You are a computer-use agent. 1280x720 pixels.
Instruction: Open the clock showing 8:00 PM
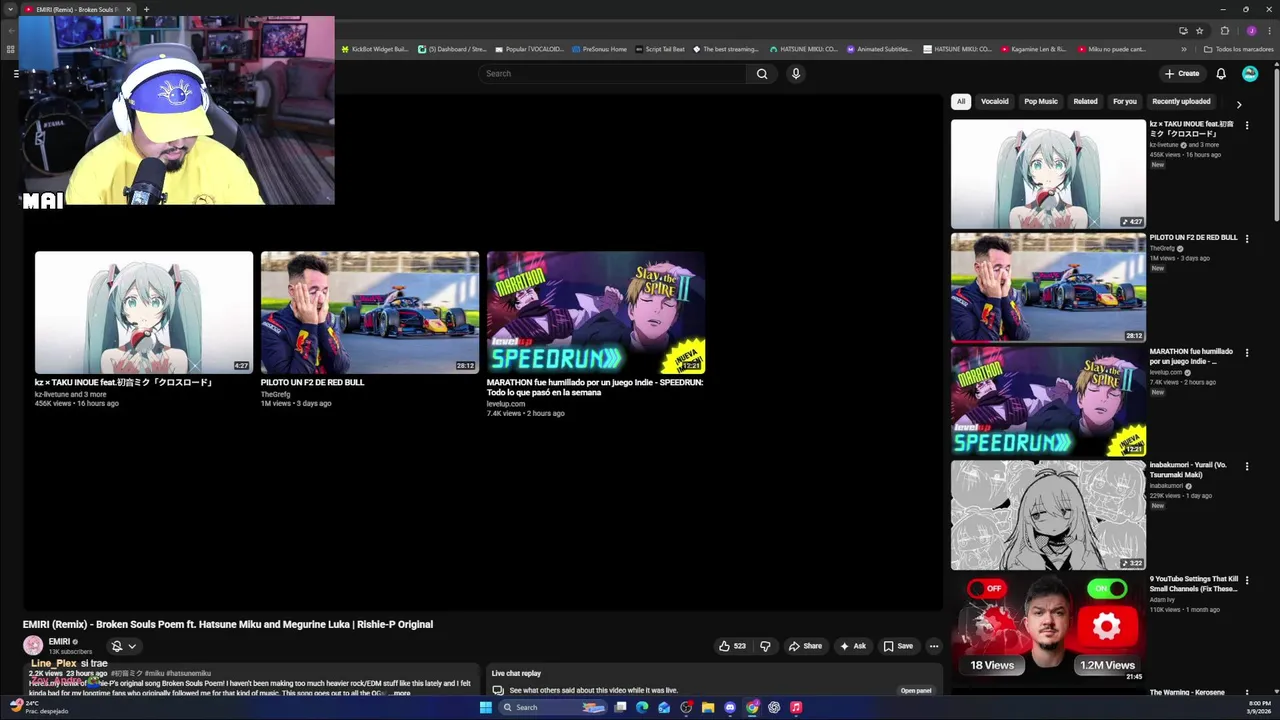(1259, 707)
